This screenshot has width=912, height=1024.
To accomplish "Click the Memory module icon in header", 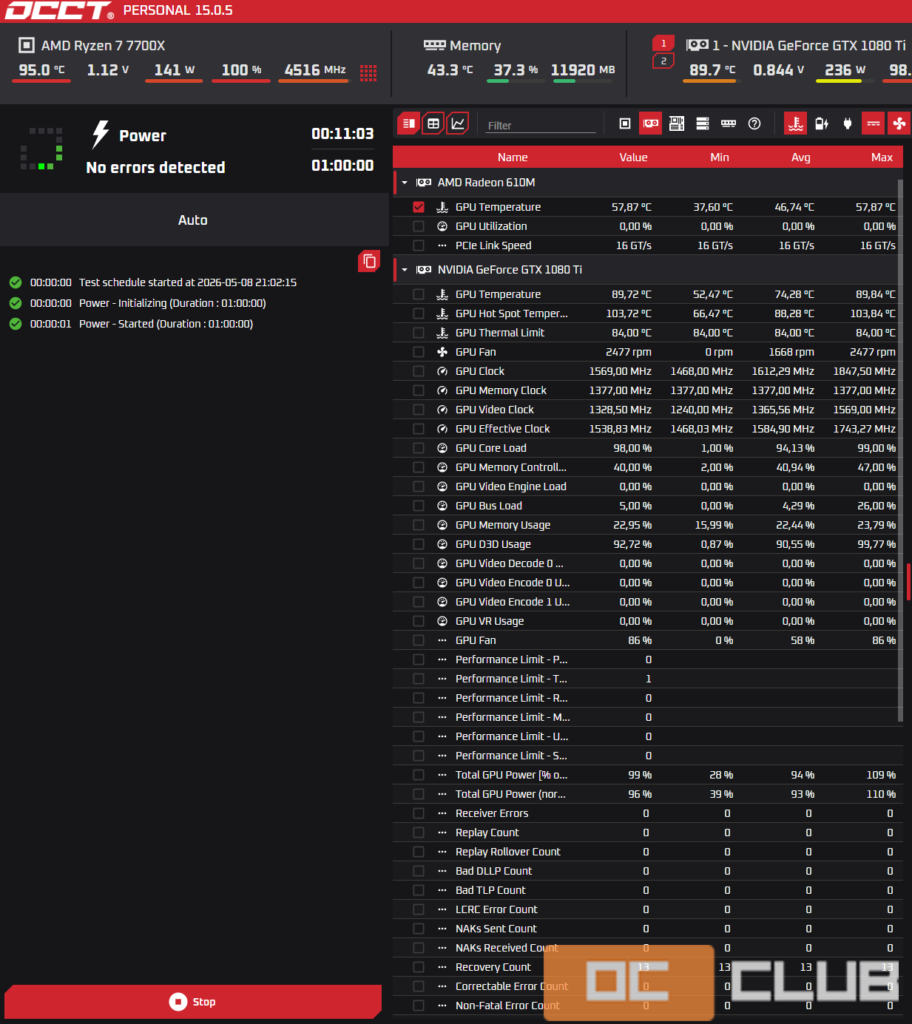I will (434, 45).
